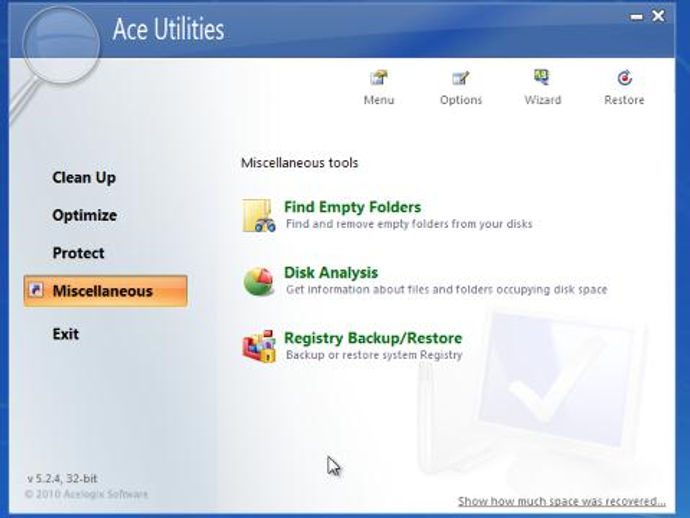Click the Restore toolbar icon

(624, 78)
